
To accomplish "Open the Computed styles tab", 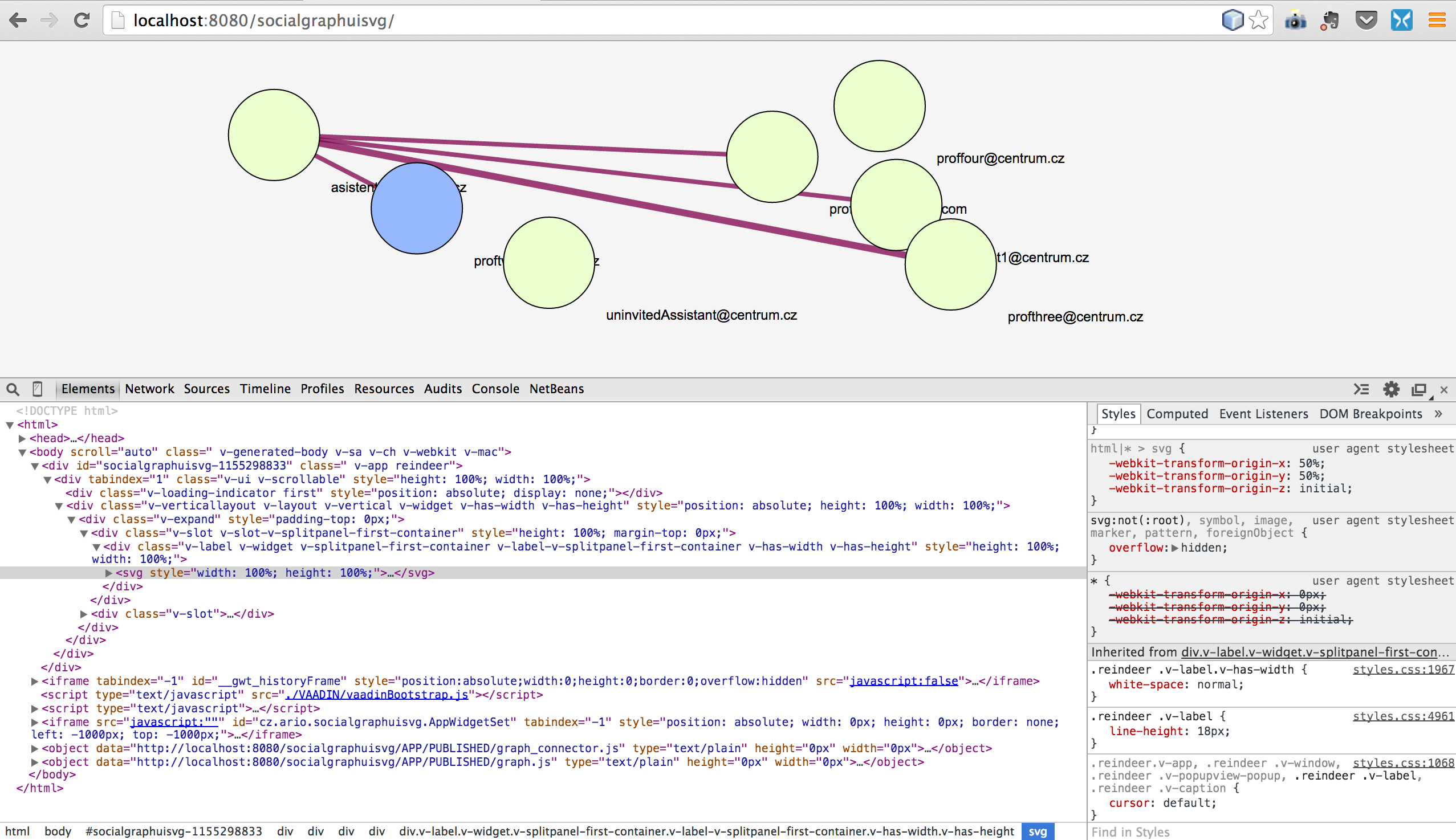I will tap(1177, 414).
